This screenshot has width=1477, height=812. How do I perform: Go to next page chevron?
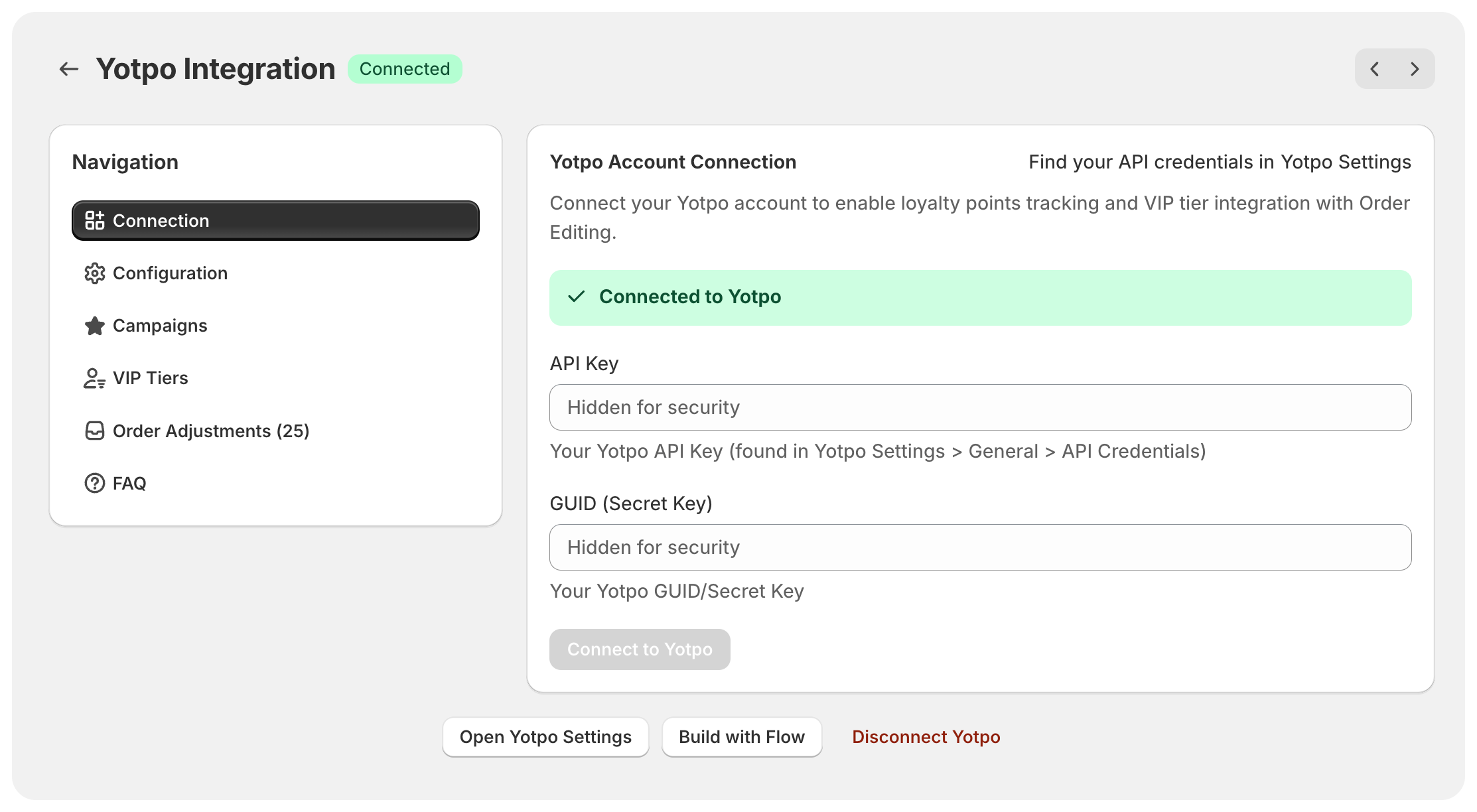tap(1415, 69)
